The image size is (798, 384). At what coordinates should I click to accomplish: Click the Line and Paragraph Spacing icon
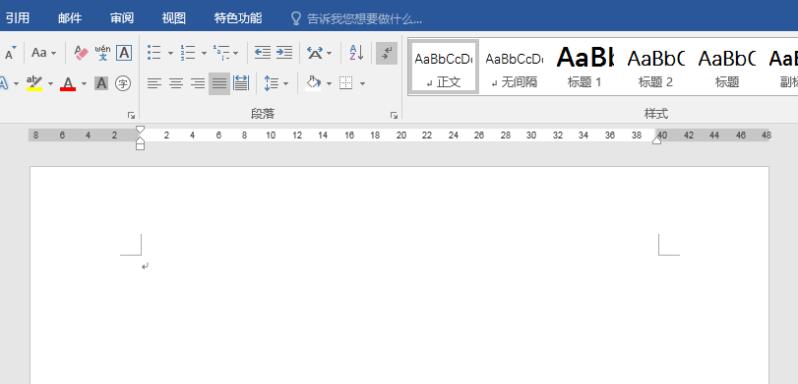click(271, 83)
